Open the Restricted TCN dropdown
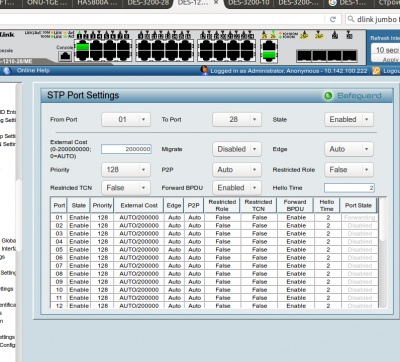 [x=126, y=188]
